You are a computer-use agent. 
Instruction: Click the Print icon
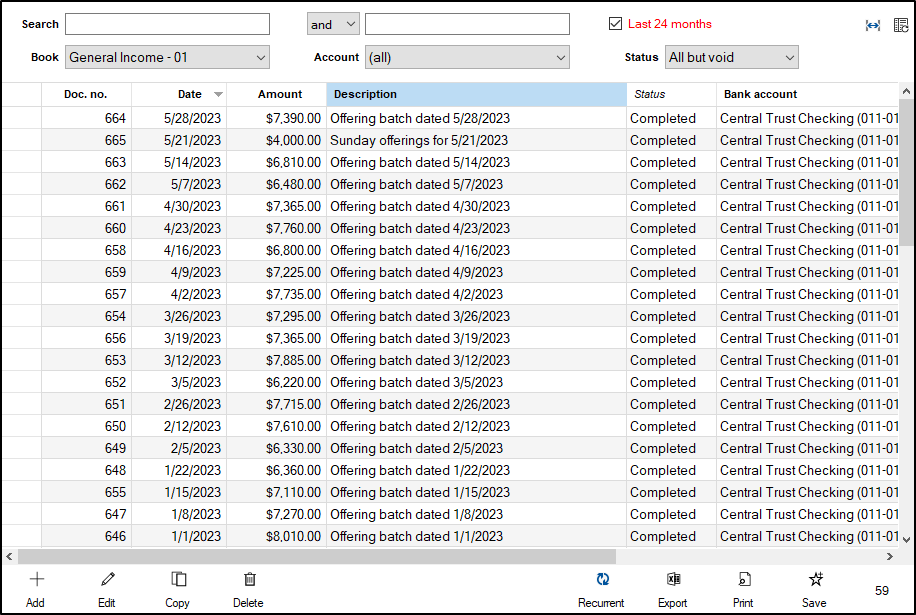coord(743,580)
